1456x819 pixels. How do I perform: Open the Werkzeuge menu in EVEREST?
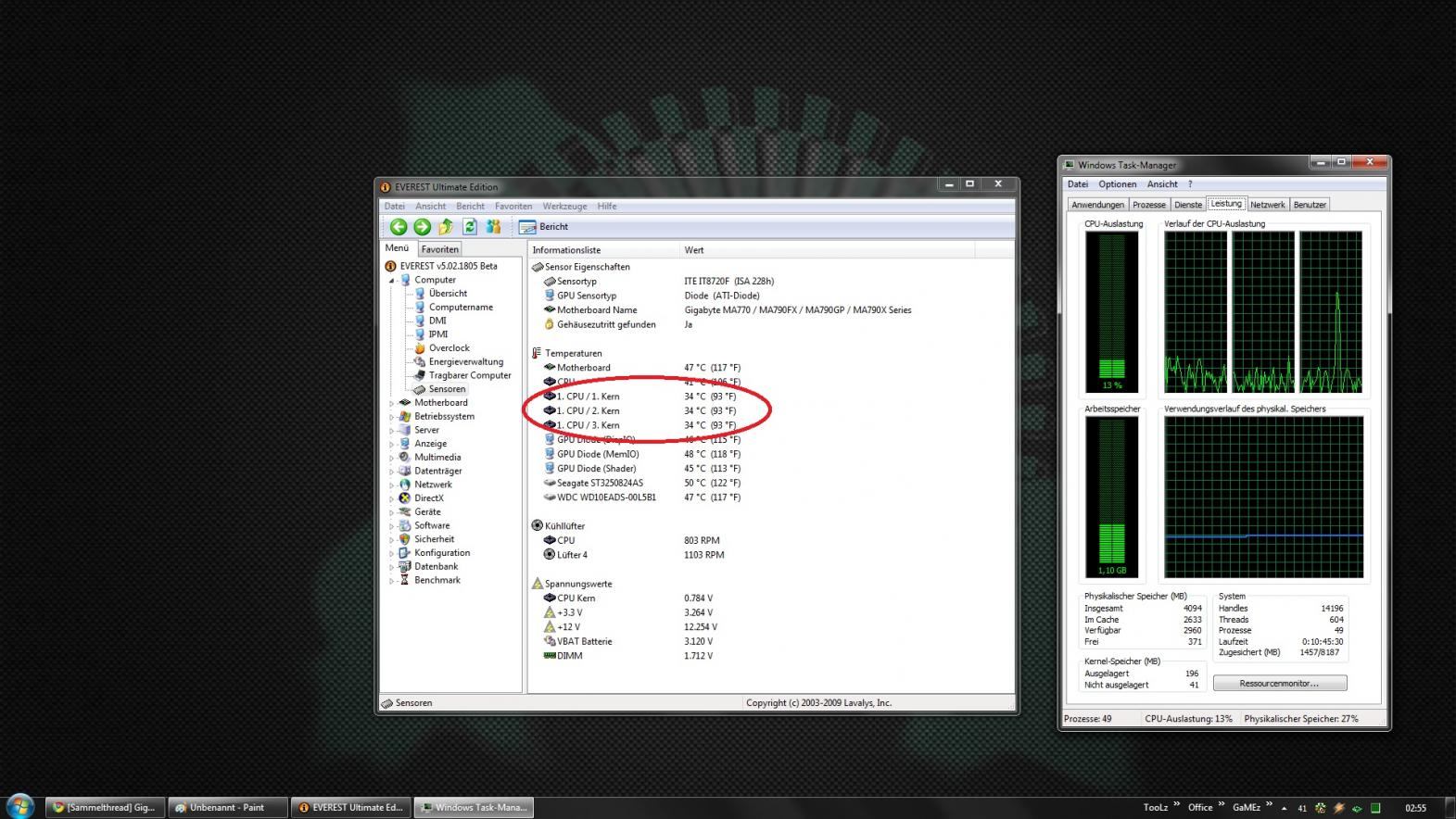(x=565, y=207)
